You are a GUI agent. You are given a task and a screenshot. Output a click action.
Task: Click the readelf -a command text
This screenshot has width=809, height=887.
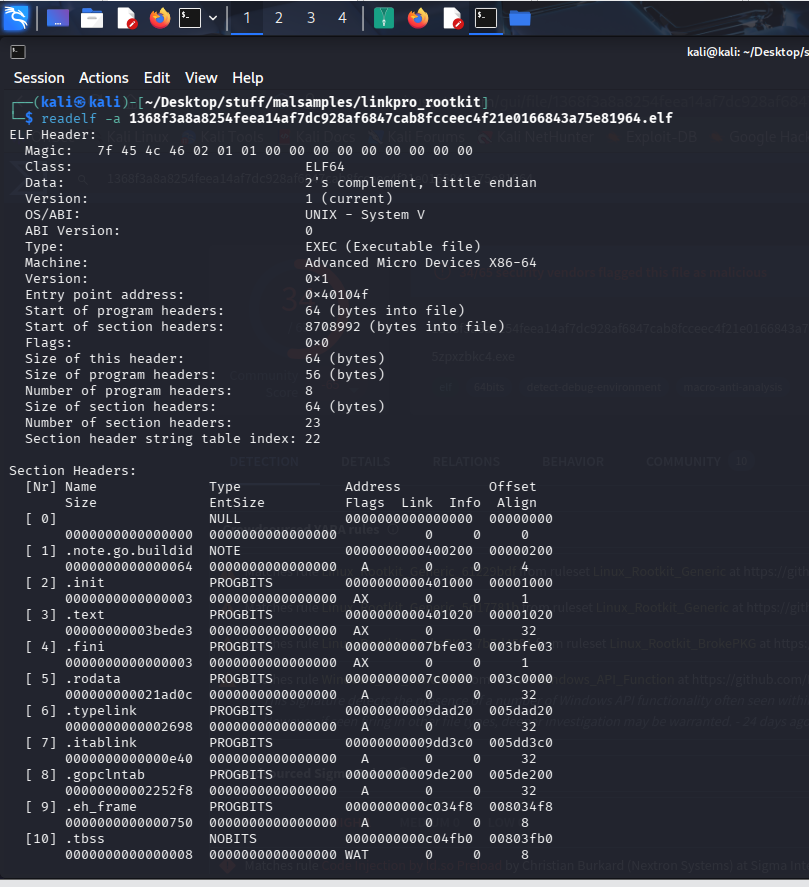81,118
